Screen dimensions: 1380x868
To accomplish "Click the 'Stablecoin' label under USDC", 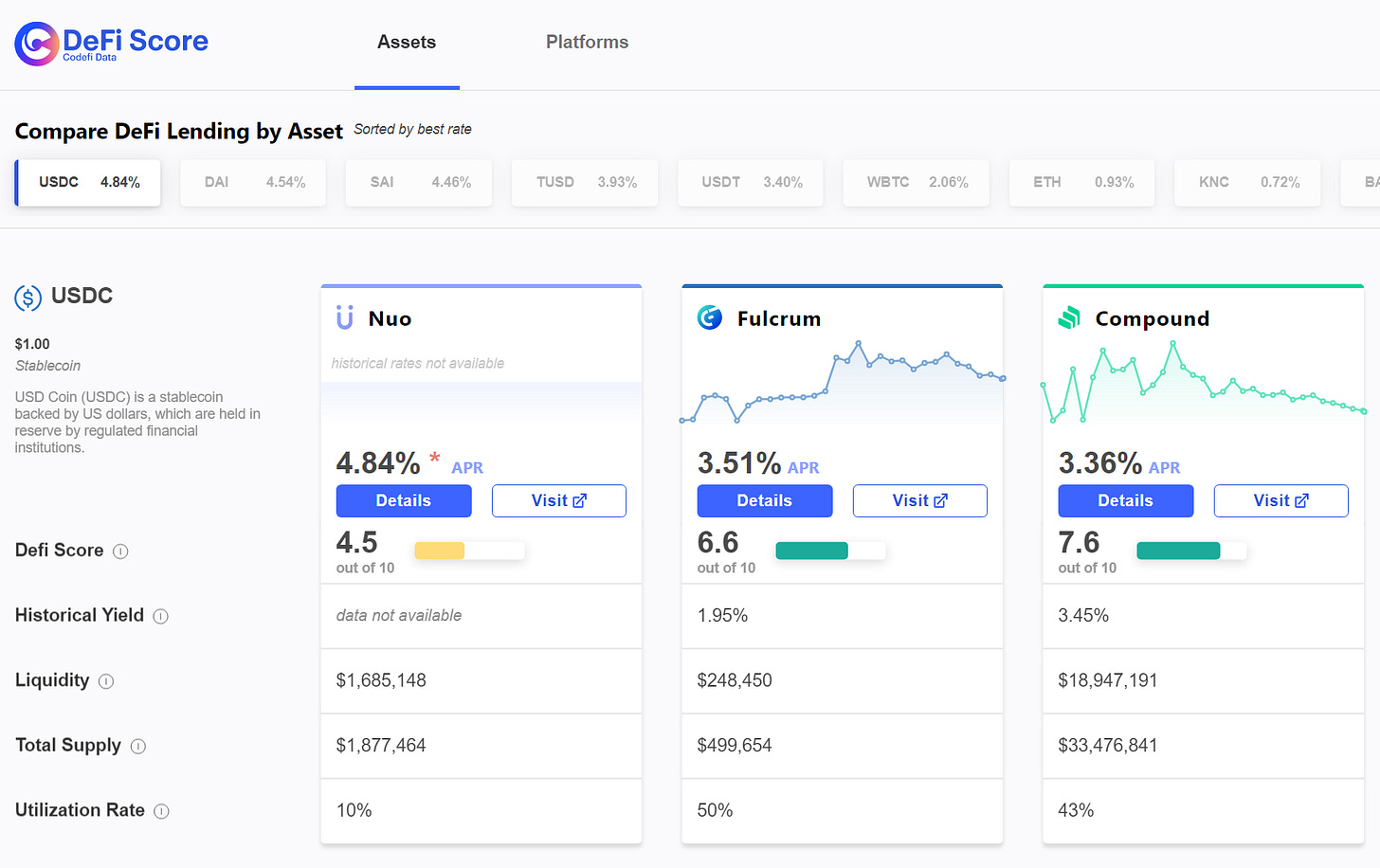I will (x=47, y=366).
